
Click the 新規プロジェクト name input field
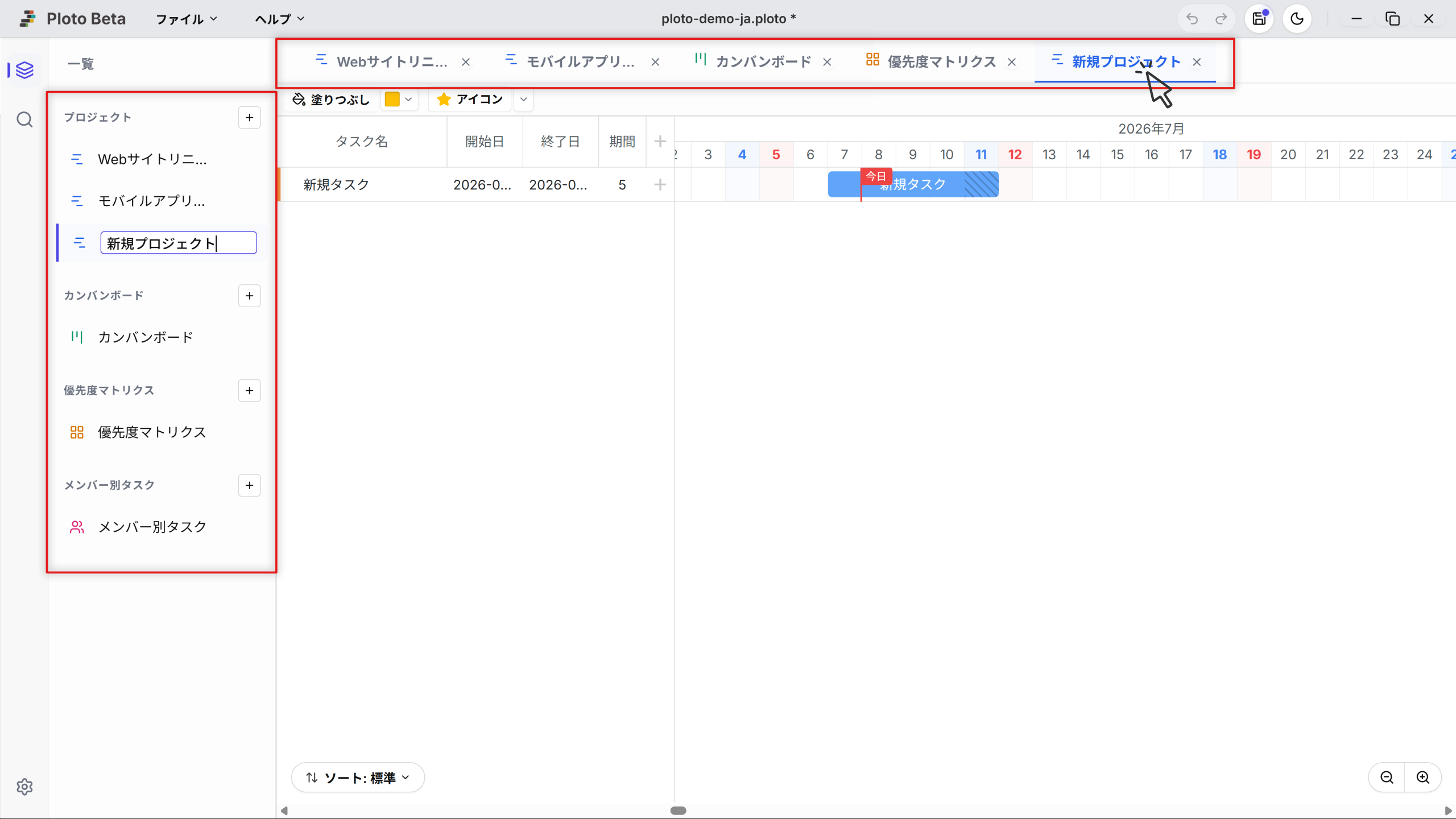pos(179,243)
